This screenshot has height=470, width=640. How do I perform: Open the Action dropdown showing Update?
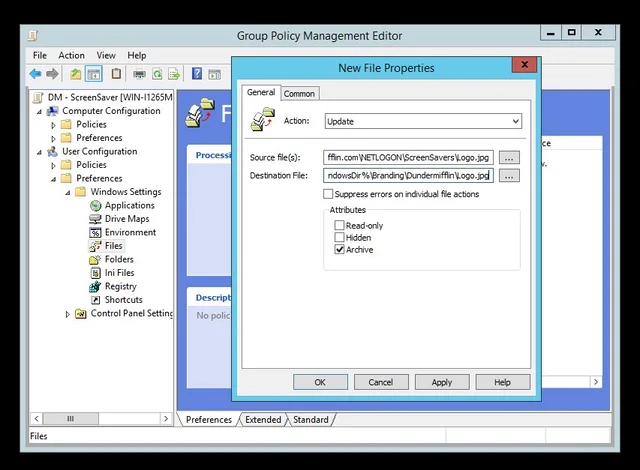[x=423, y=121]
